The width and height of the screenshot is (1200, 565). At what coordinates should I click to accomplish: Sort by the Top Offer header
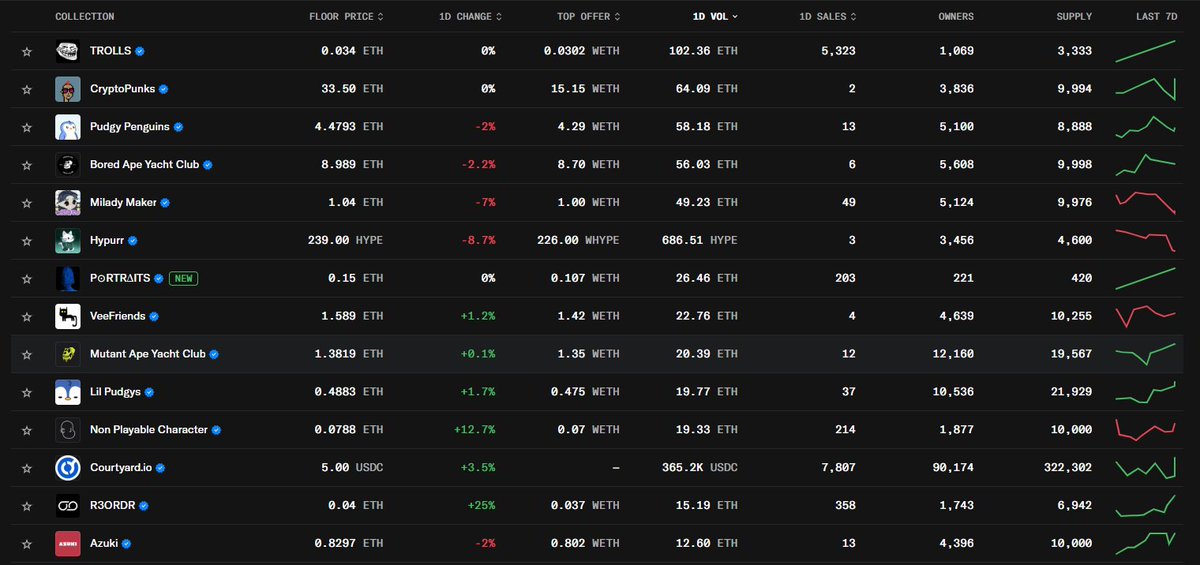coord(590,17)
